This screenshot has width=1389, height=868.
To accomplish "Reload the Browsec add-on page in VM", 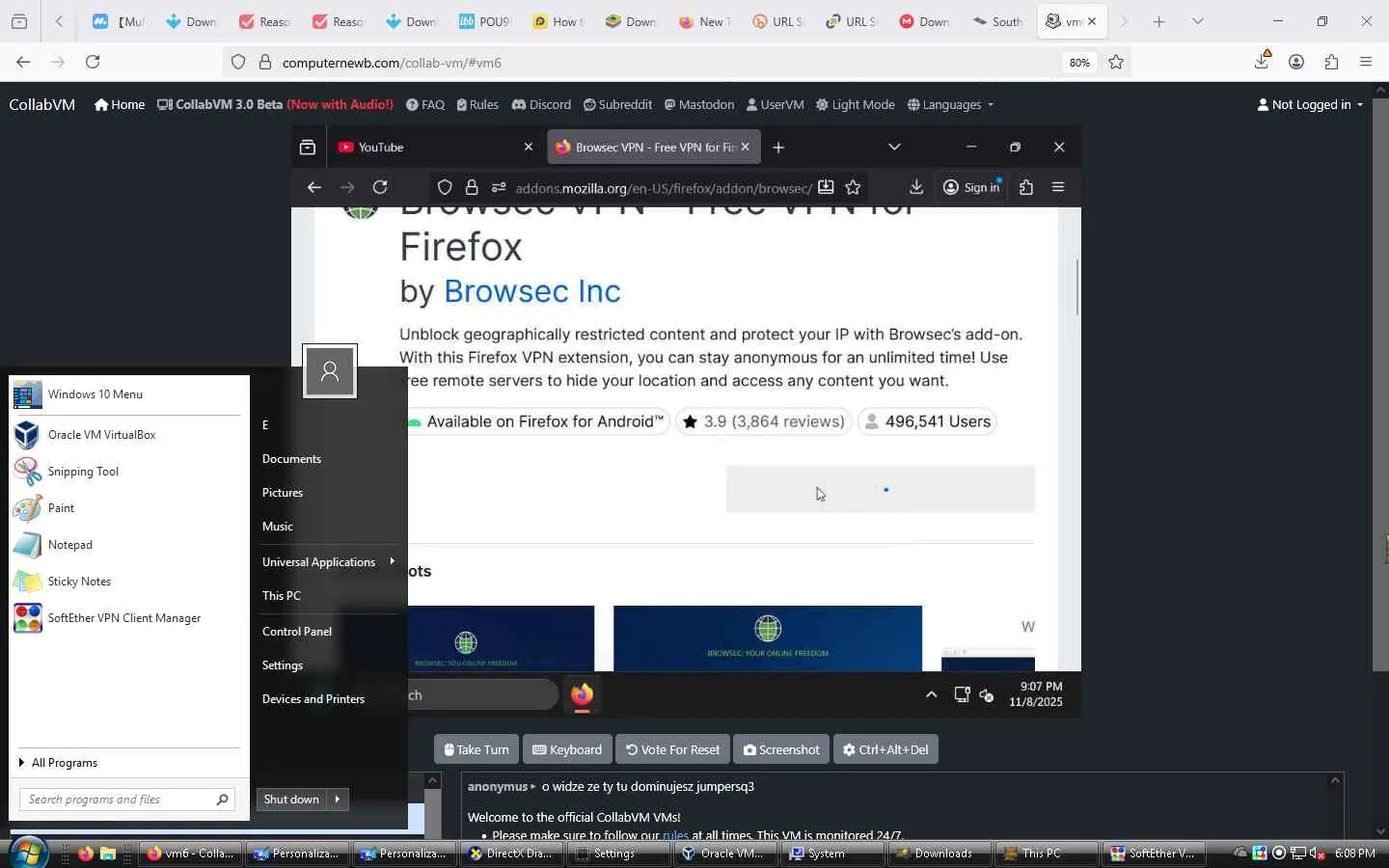I will (380, 187).
